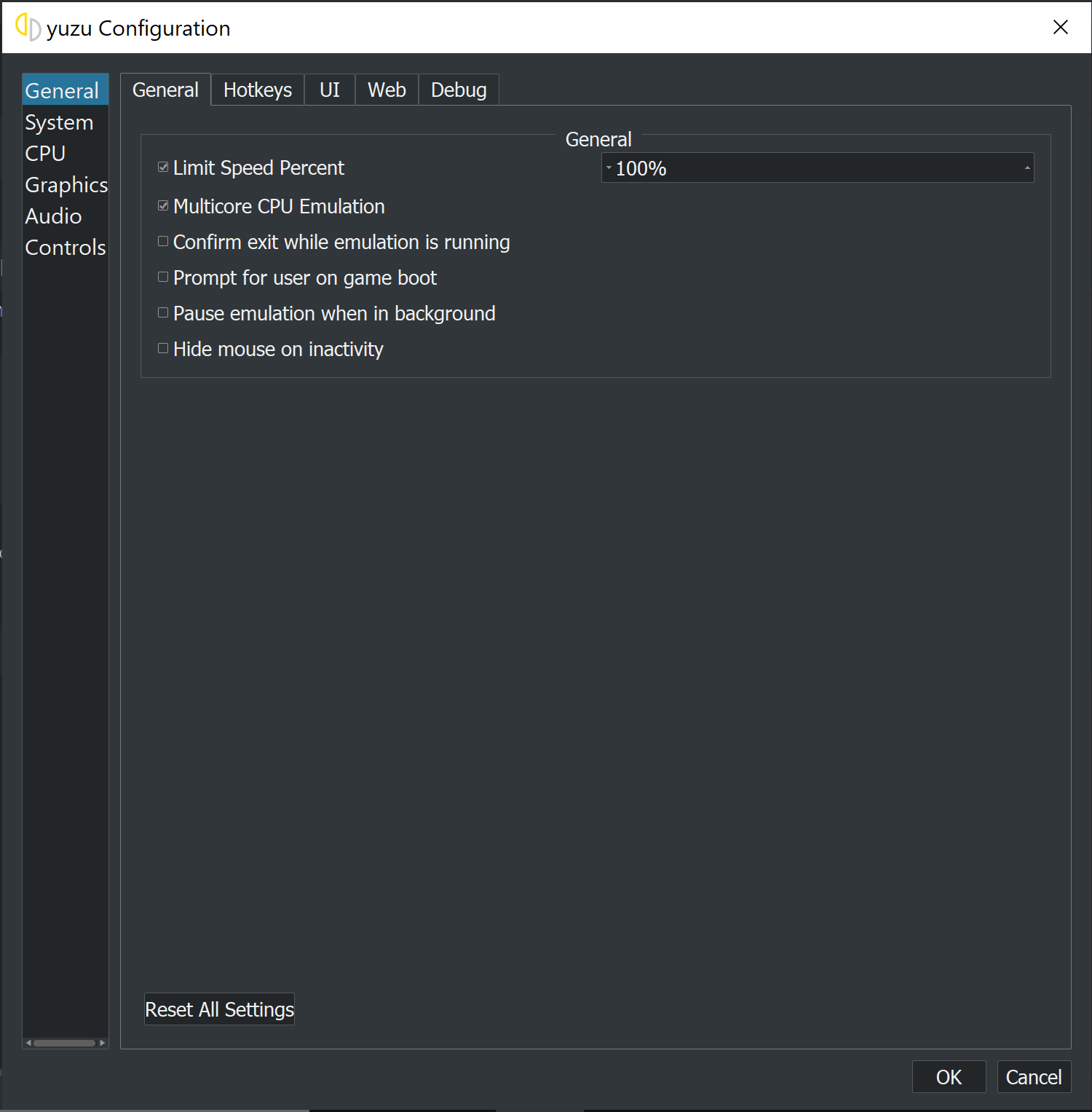Open the Audio settings category
1092x1112 pixels.
point(66,216)
